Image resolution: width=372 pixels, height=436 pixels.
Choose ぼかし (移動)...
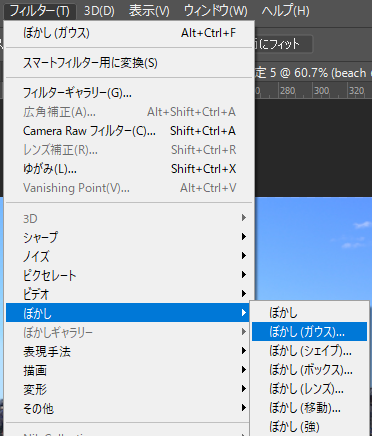coord(309,408)
